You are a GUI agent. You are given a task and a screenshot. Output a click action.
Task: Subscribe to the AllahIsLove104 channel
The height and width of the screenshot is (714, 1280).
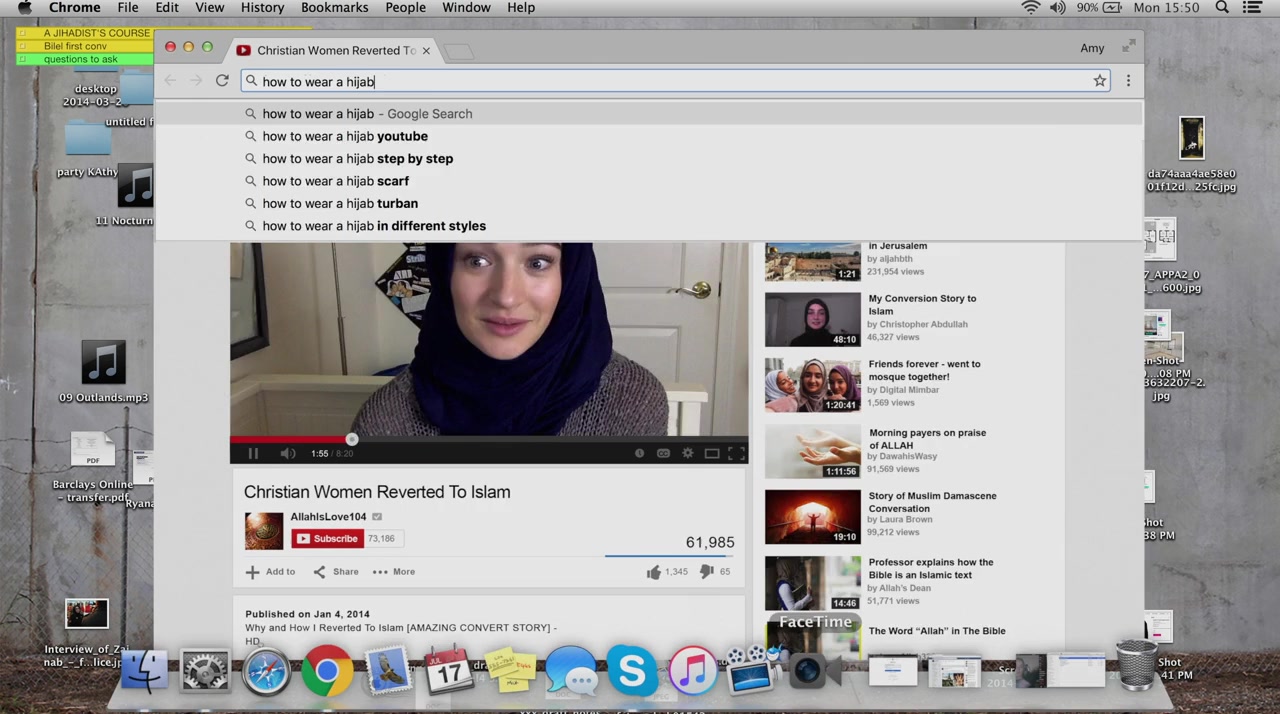coord(327,539)
